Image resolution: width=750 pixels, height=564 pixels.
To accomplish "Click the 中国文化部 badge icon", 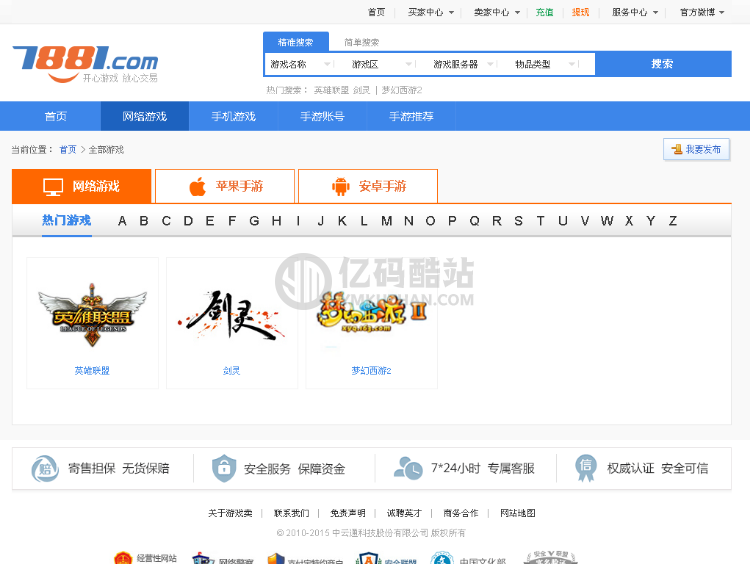I will (x=441, y=558).
